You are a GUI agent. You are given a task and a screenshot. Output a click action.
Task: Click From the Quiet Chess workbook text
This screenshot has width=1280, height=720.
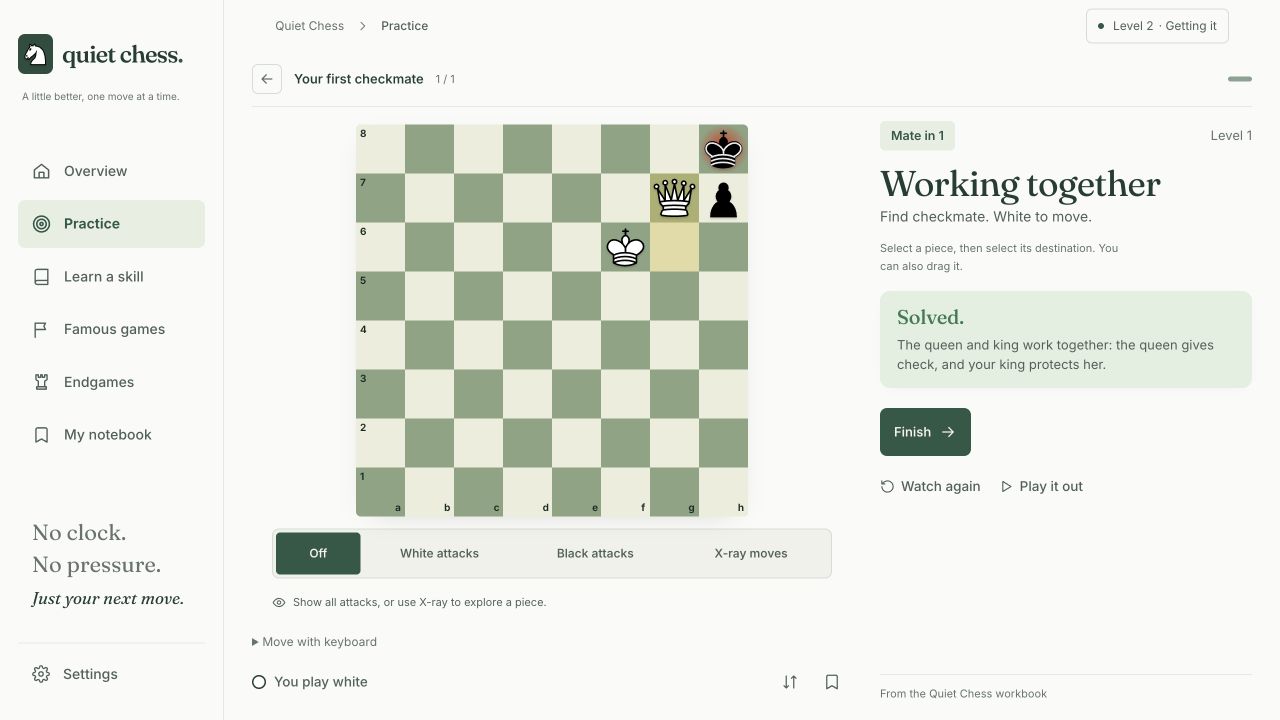point(963,694)
